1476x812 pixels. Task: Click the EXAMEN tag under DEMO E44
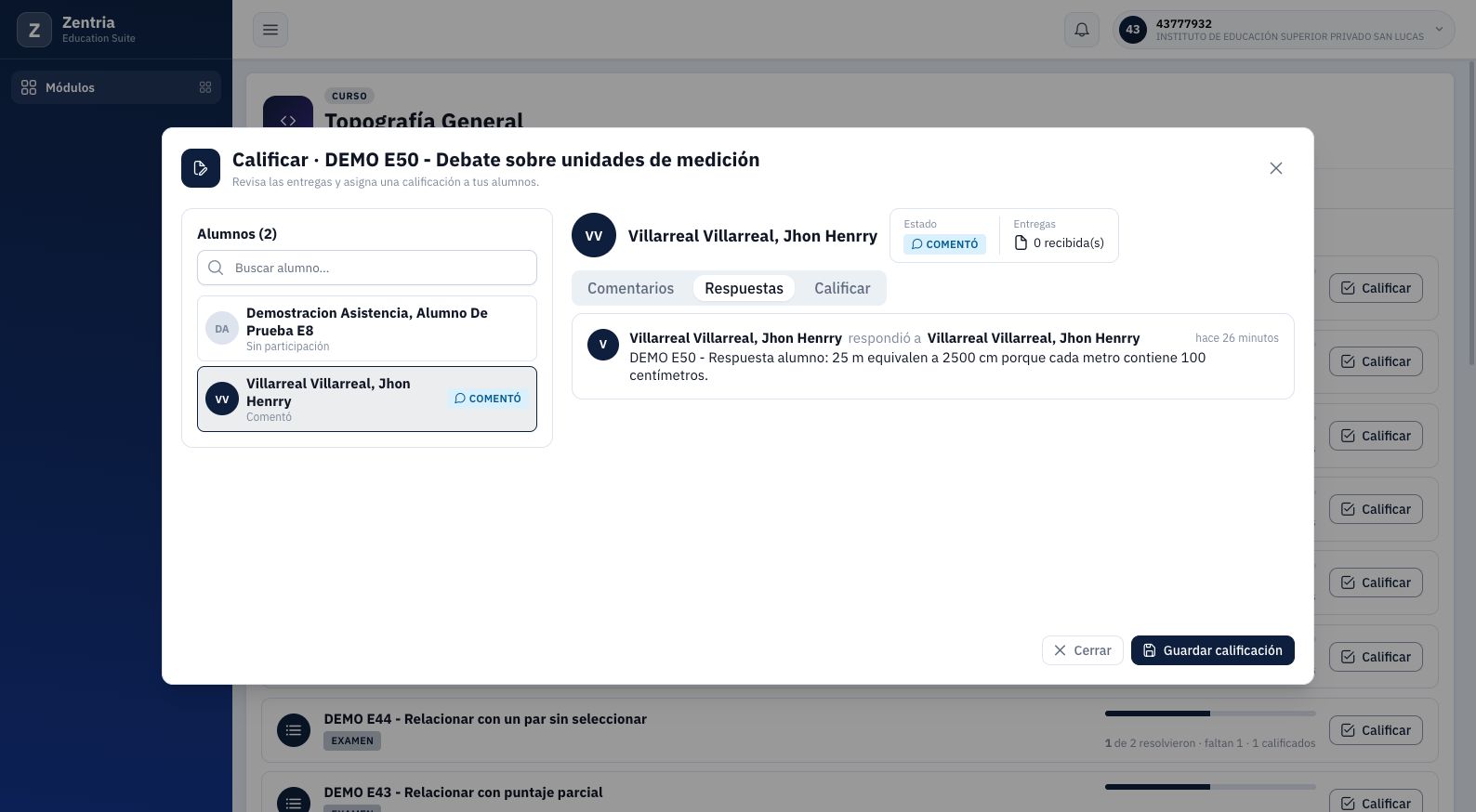352,740
